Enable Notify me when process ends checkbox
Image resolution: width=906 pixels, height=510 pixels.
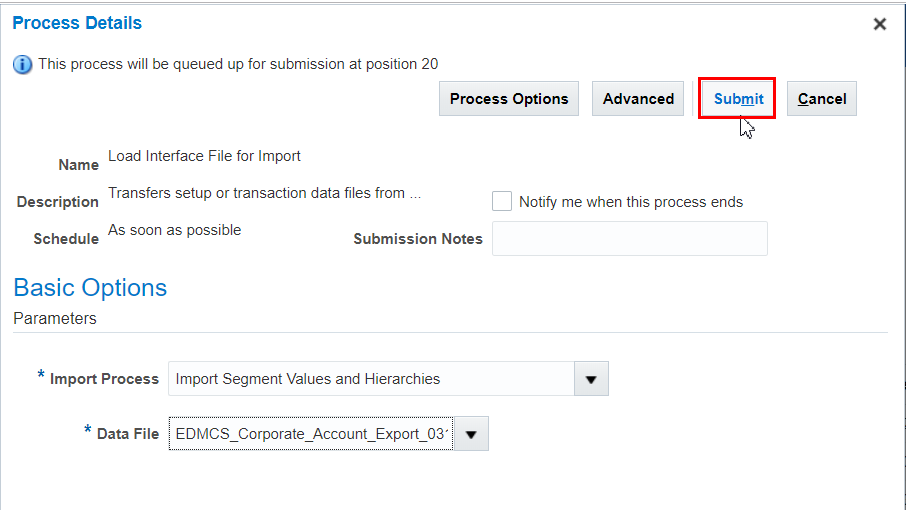click(x=502, y=201)
